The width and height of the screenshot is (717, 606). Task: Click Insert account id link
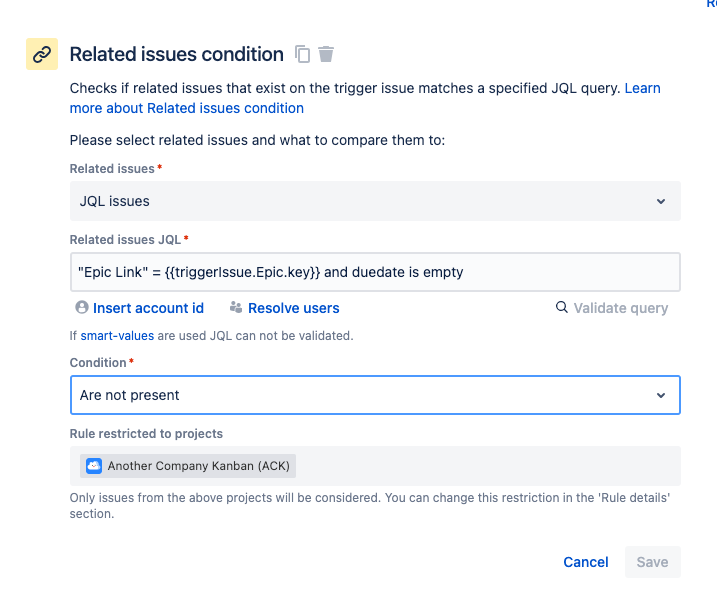tap(148, 308)
